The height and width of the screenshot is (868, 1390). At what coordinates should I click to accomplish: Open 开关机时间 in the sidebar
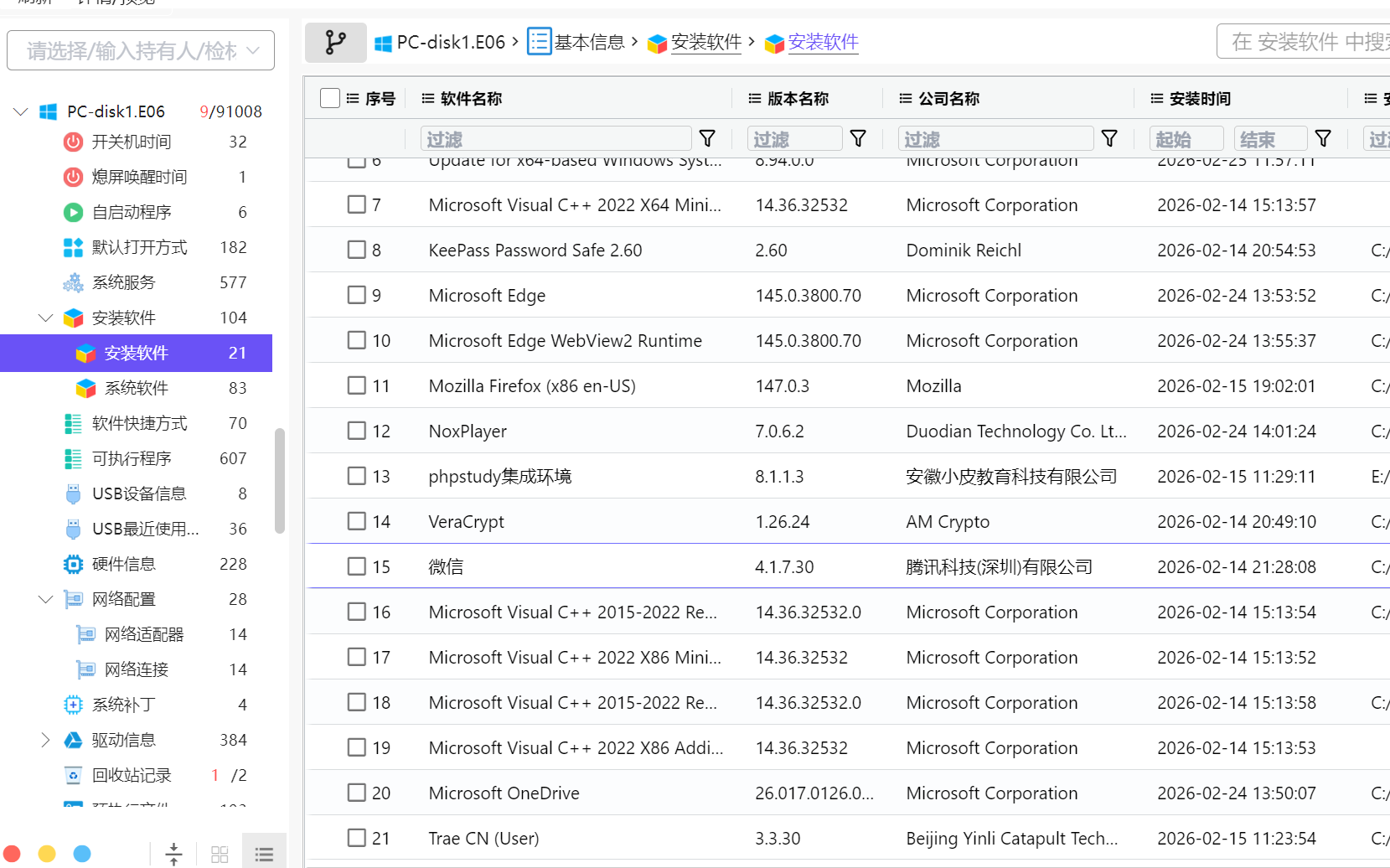coord(132,142)
